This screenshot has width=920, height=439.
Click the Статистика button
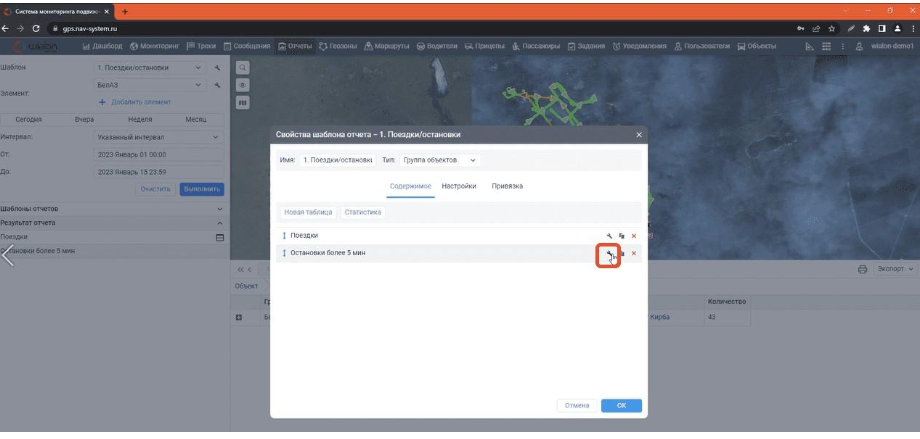pos(362,212)
